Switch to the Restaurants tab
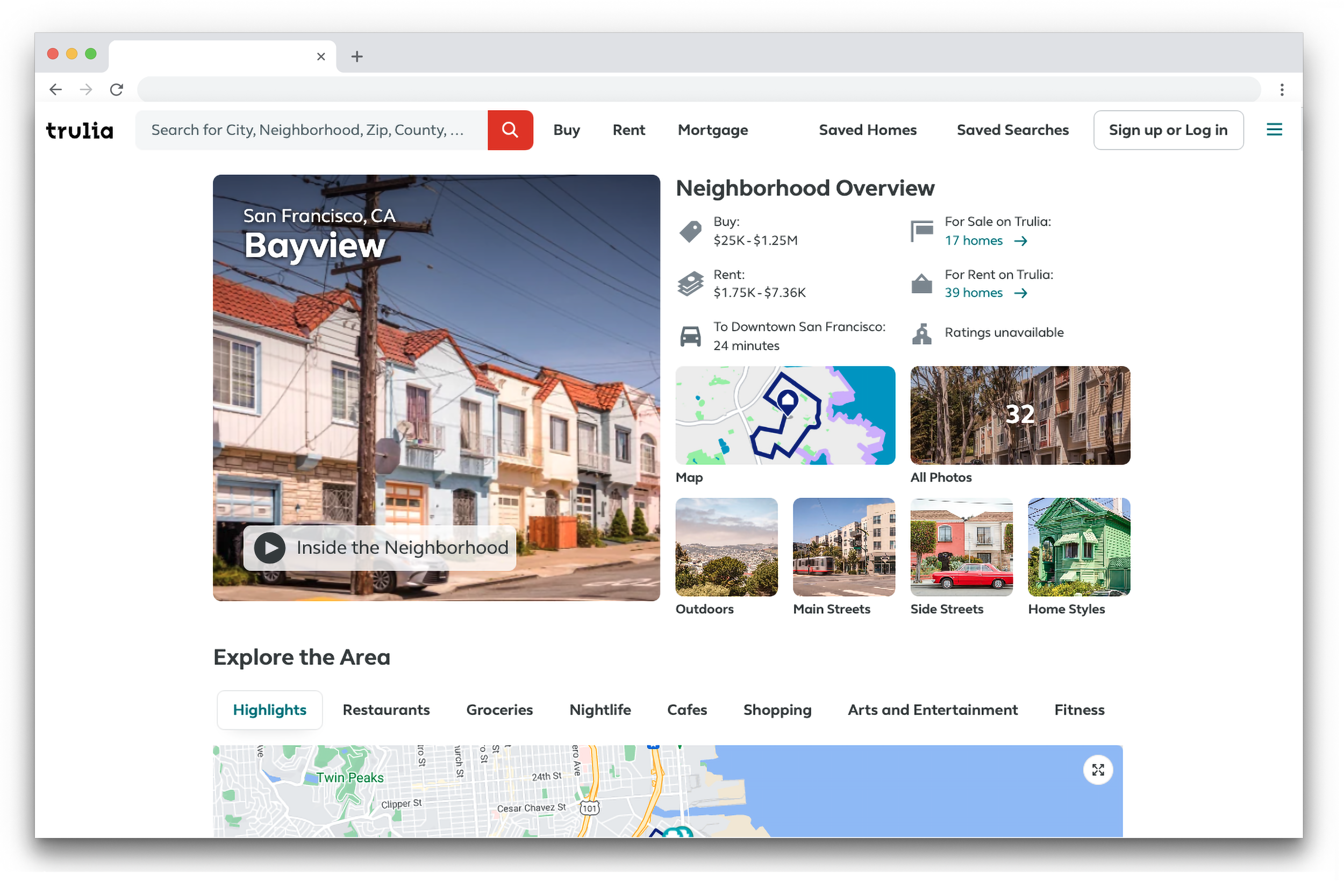 coord(387,709)
